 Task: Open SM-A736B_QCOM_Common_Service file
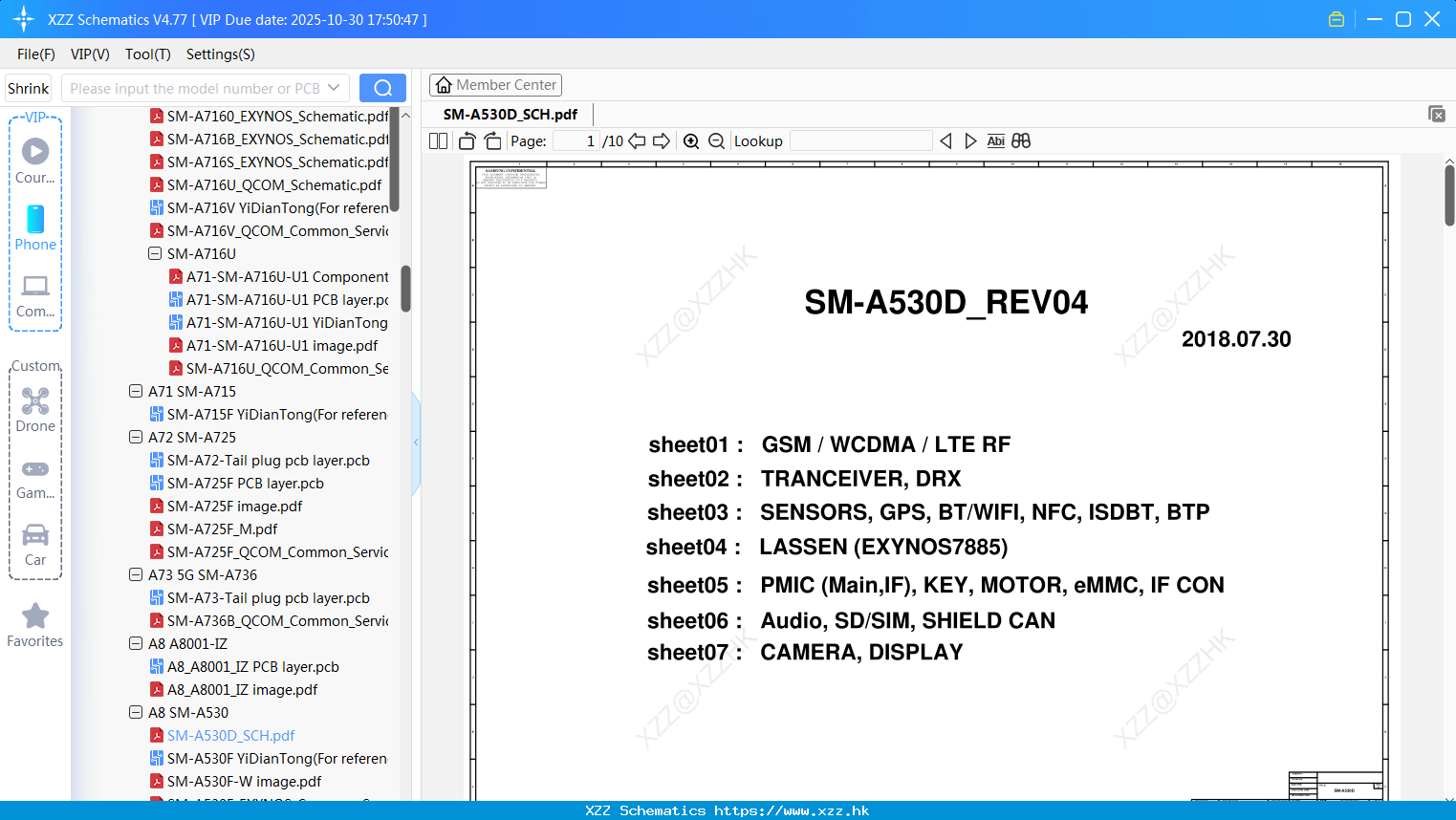coord(269,620)
